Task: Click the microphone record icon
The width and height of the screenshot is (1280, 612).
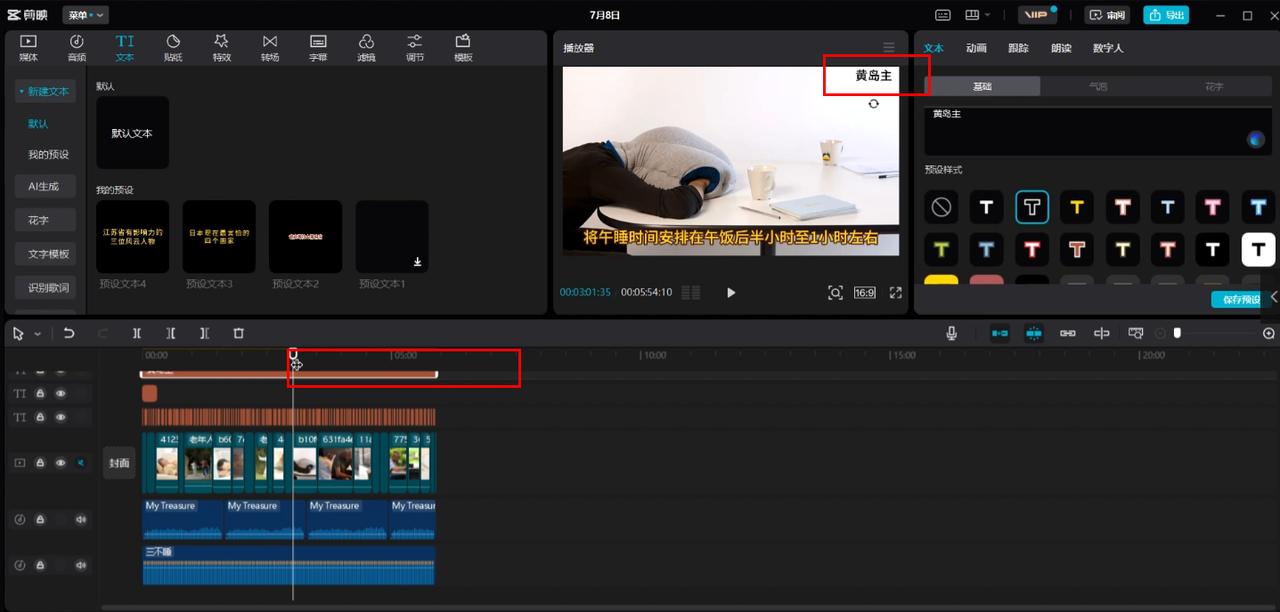Action: pos(951,333)
